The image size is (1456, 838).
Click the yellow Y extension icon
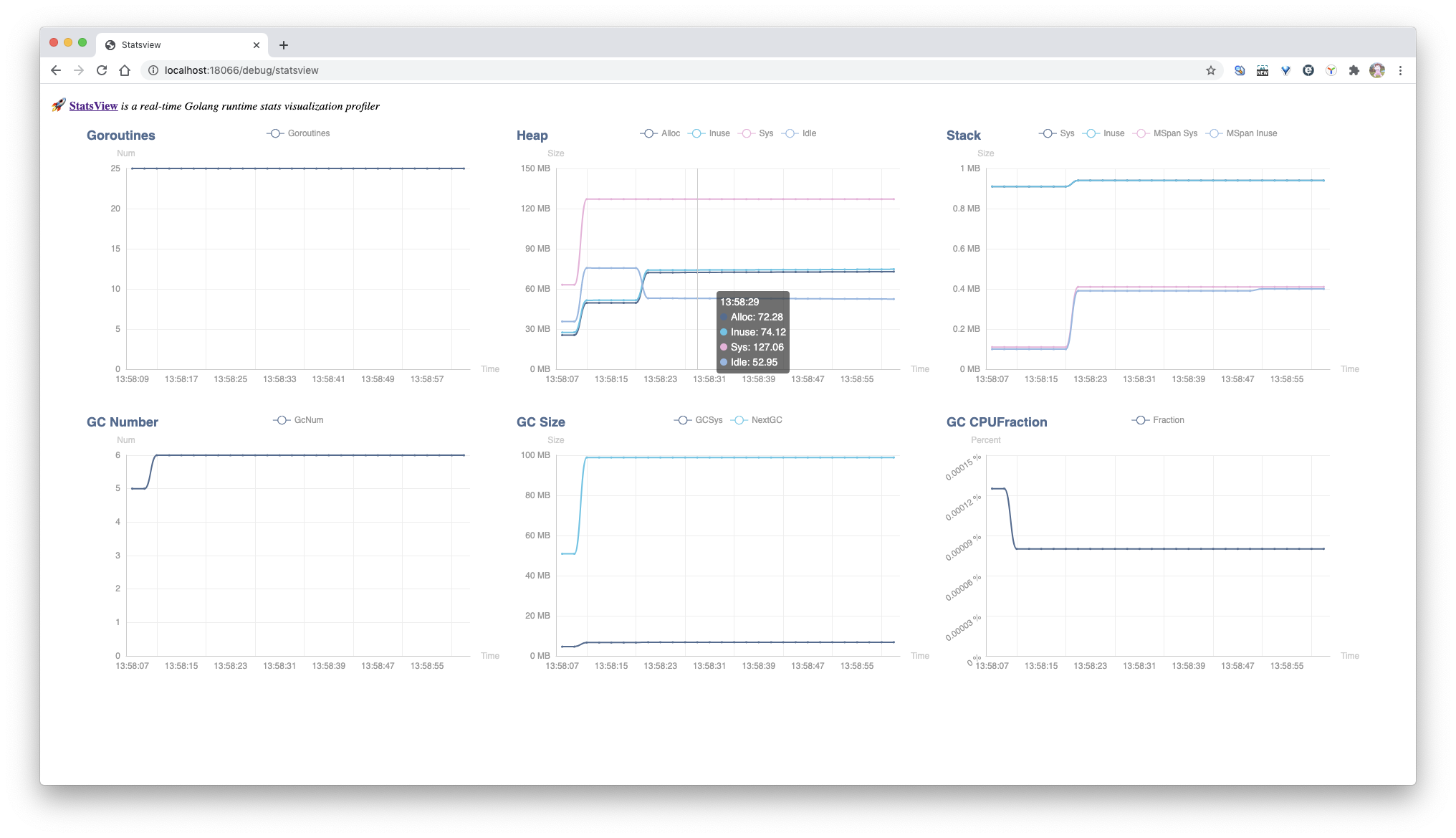tap(1331, 70)
